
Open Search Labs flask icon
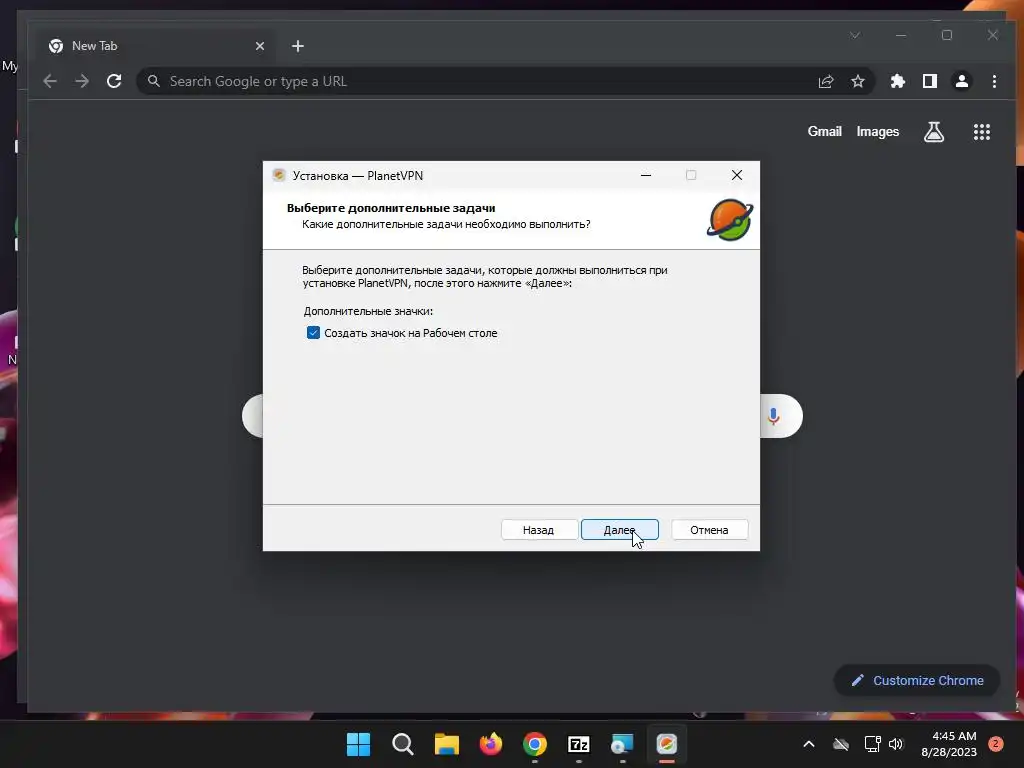point(934,132)
